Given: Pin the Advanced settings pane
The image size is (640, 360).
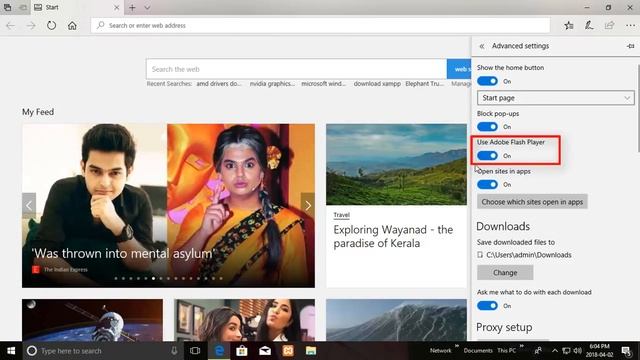Looking at the screenshot, I should click(x=630, y=46).
